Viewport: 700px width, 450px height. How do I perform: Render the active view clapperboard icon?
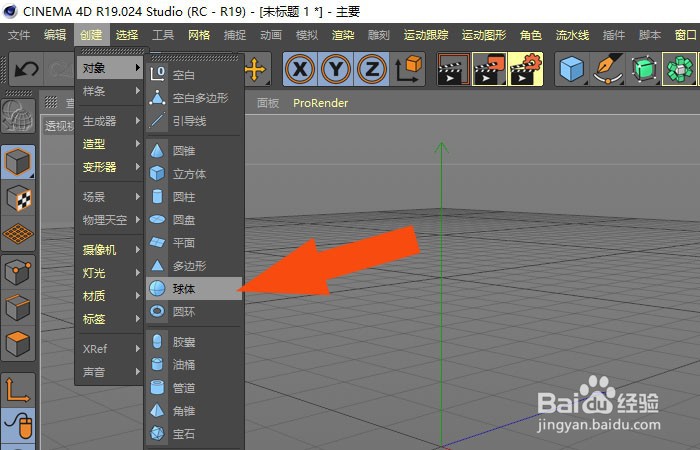454,69
